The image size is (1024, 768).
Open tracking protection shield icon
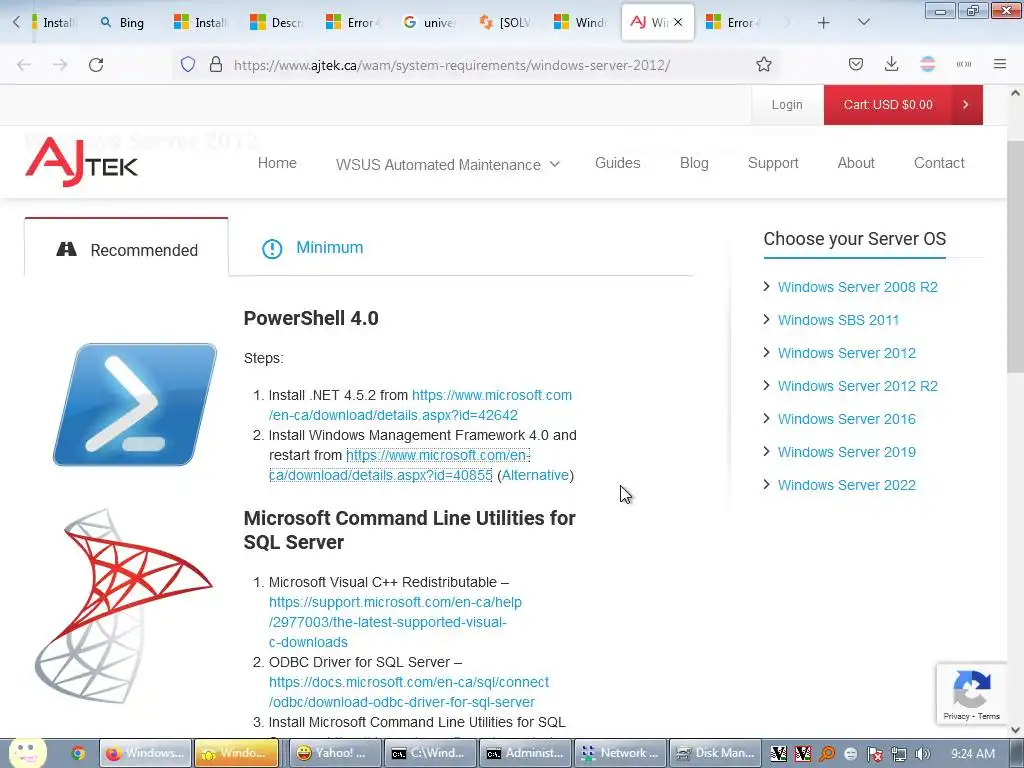(188, 65)
